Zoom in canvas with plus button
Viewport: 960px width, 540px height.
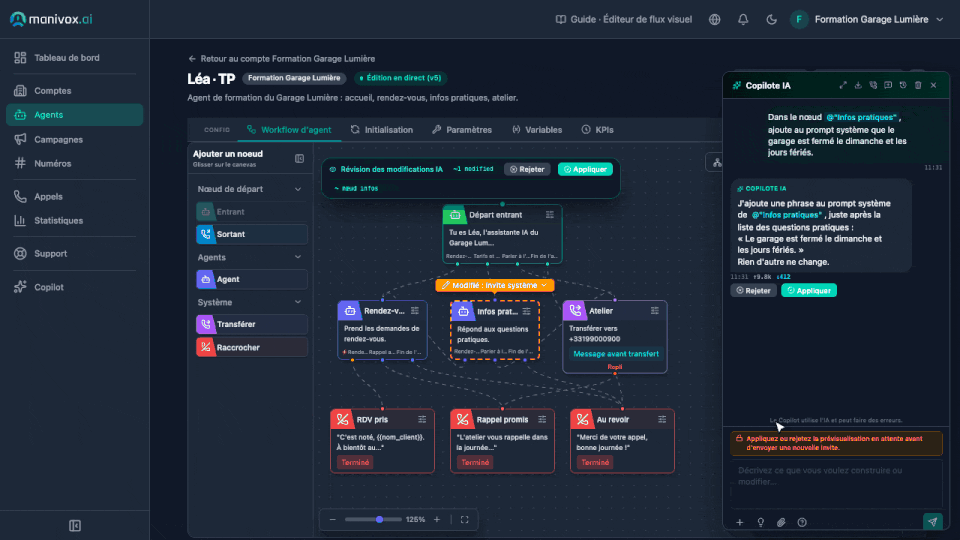click(x=437, y=520)
